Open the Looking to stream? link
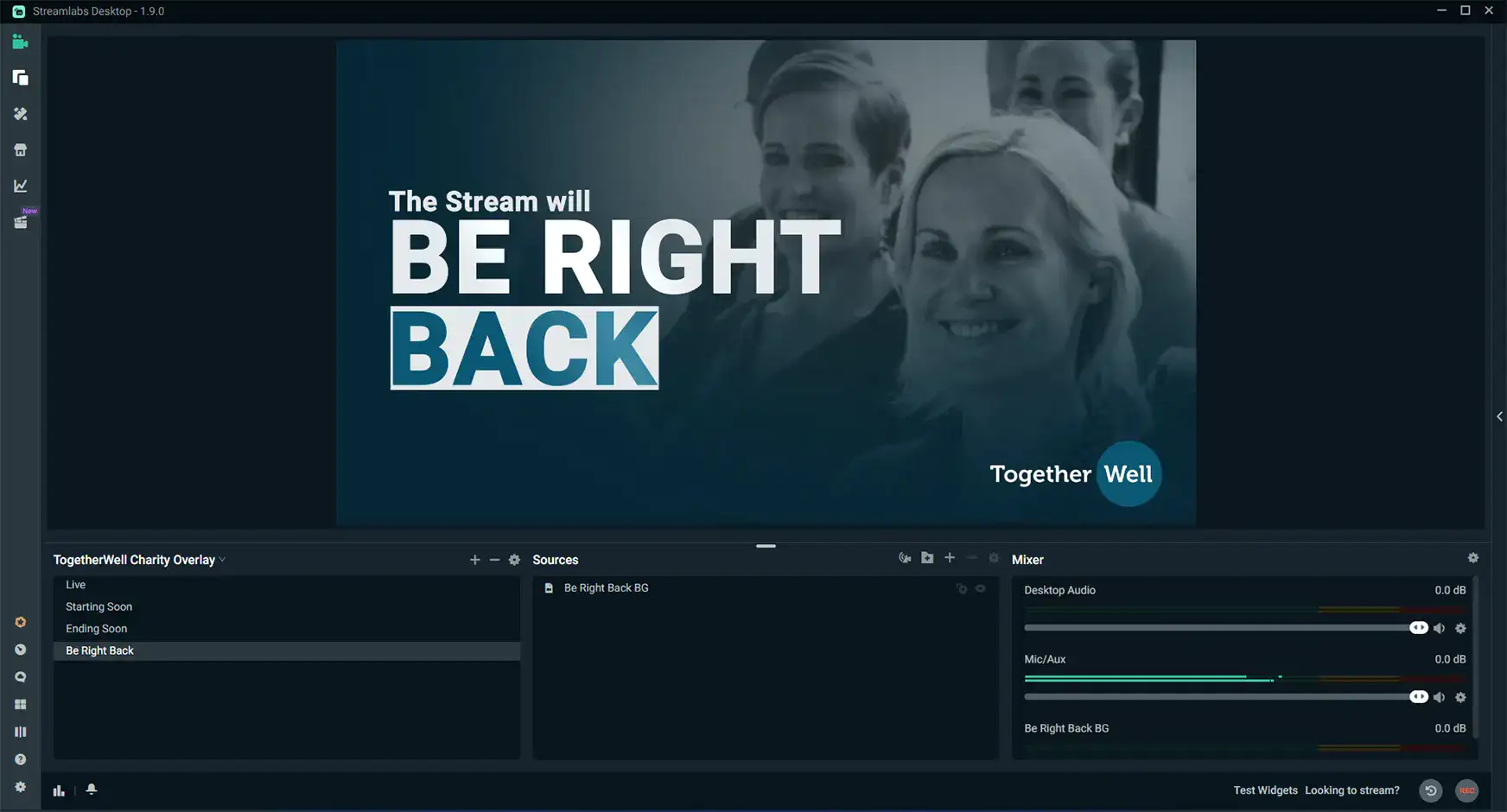This screenshot has height=812, width=1507. [1351, 790]
